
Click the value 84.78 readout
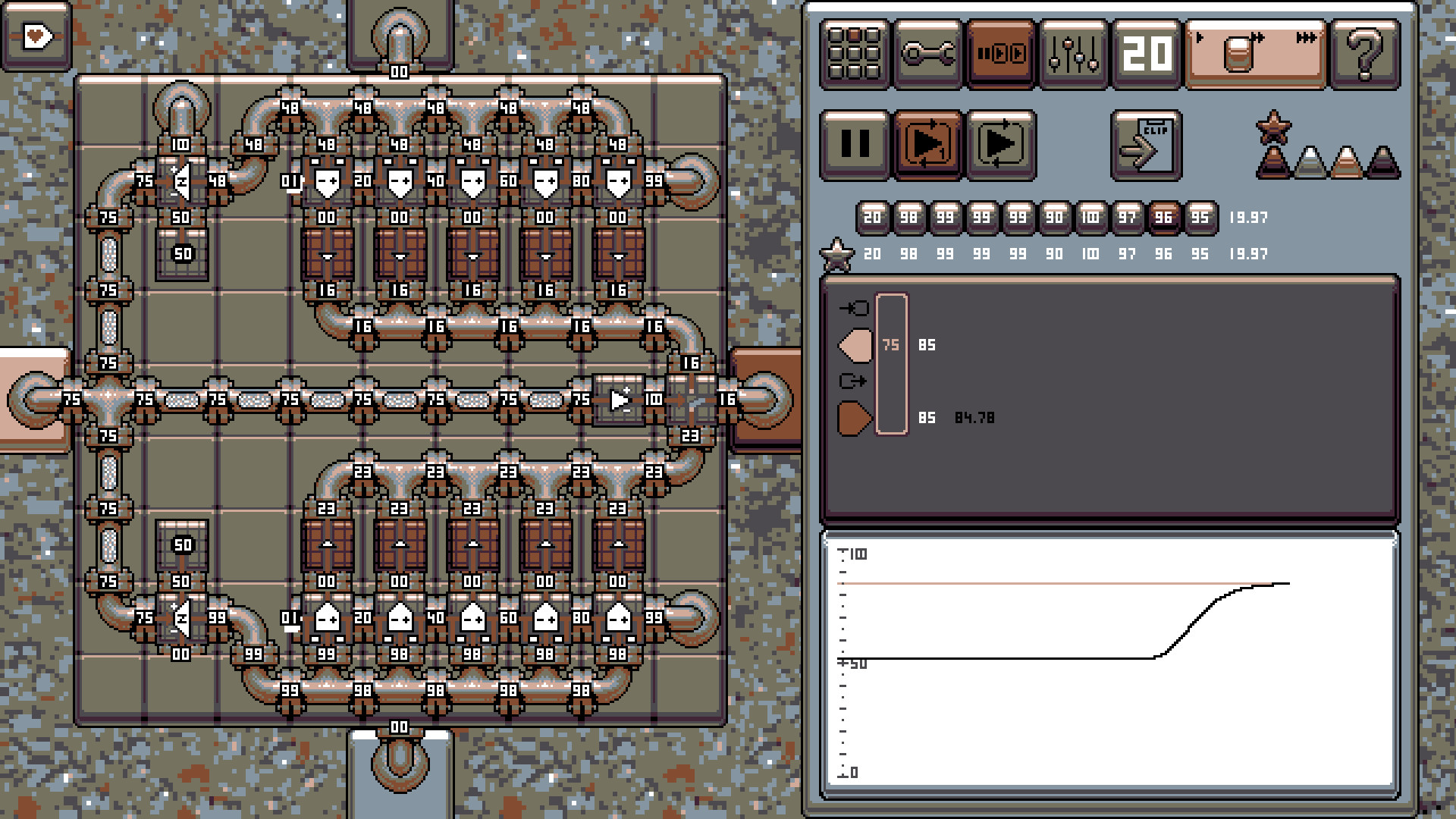973,418
